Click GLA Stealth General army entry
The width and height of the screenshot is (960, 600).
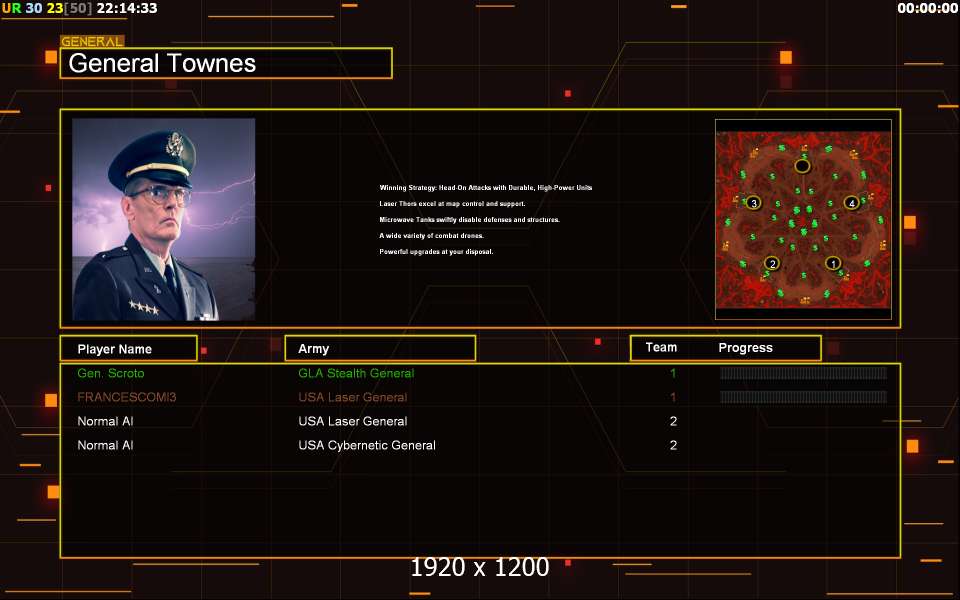(356, 373)
